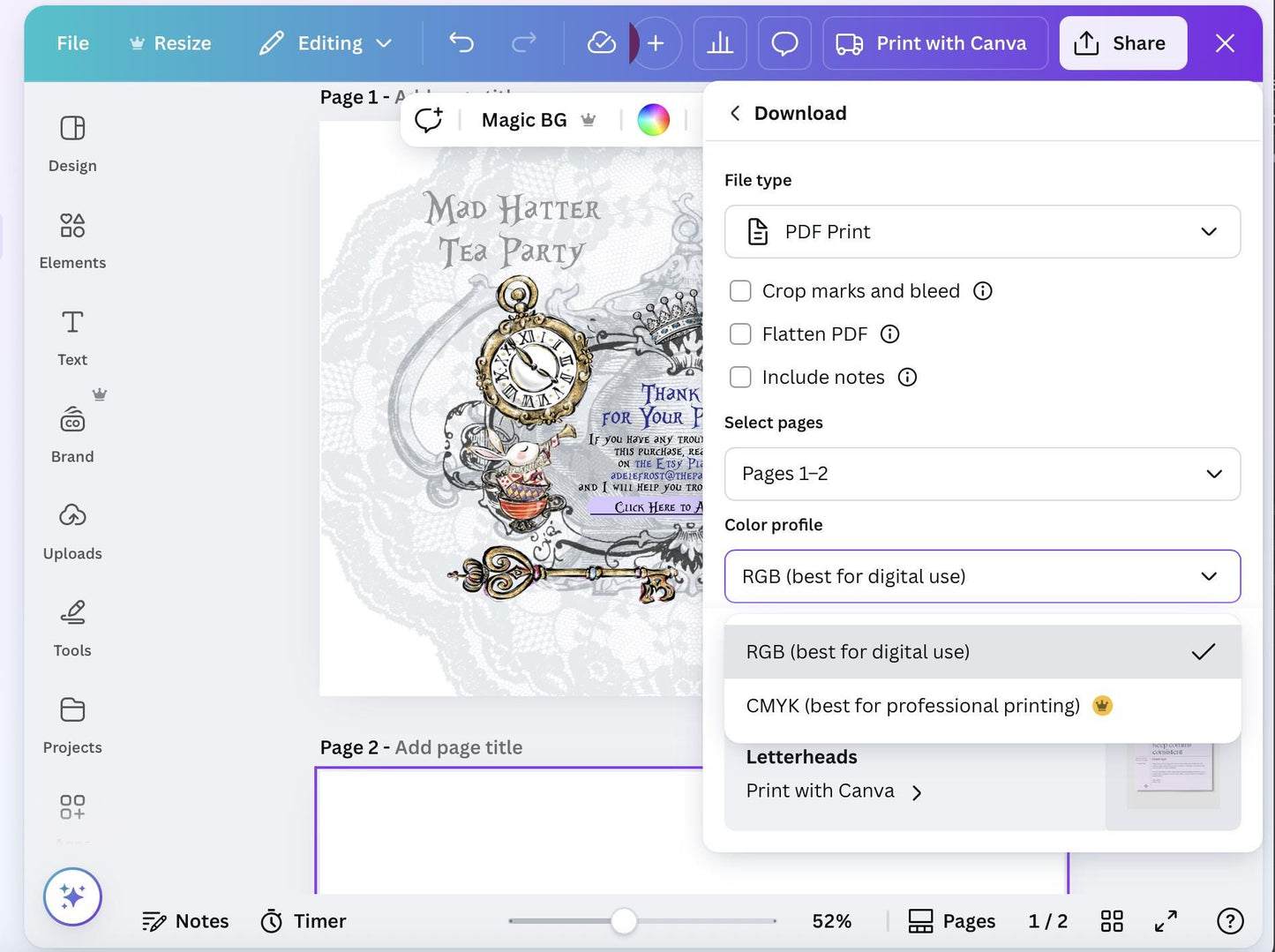
Task: Click the 1 / 2 page counter
Action: tap(1048, 921)
